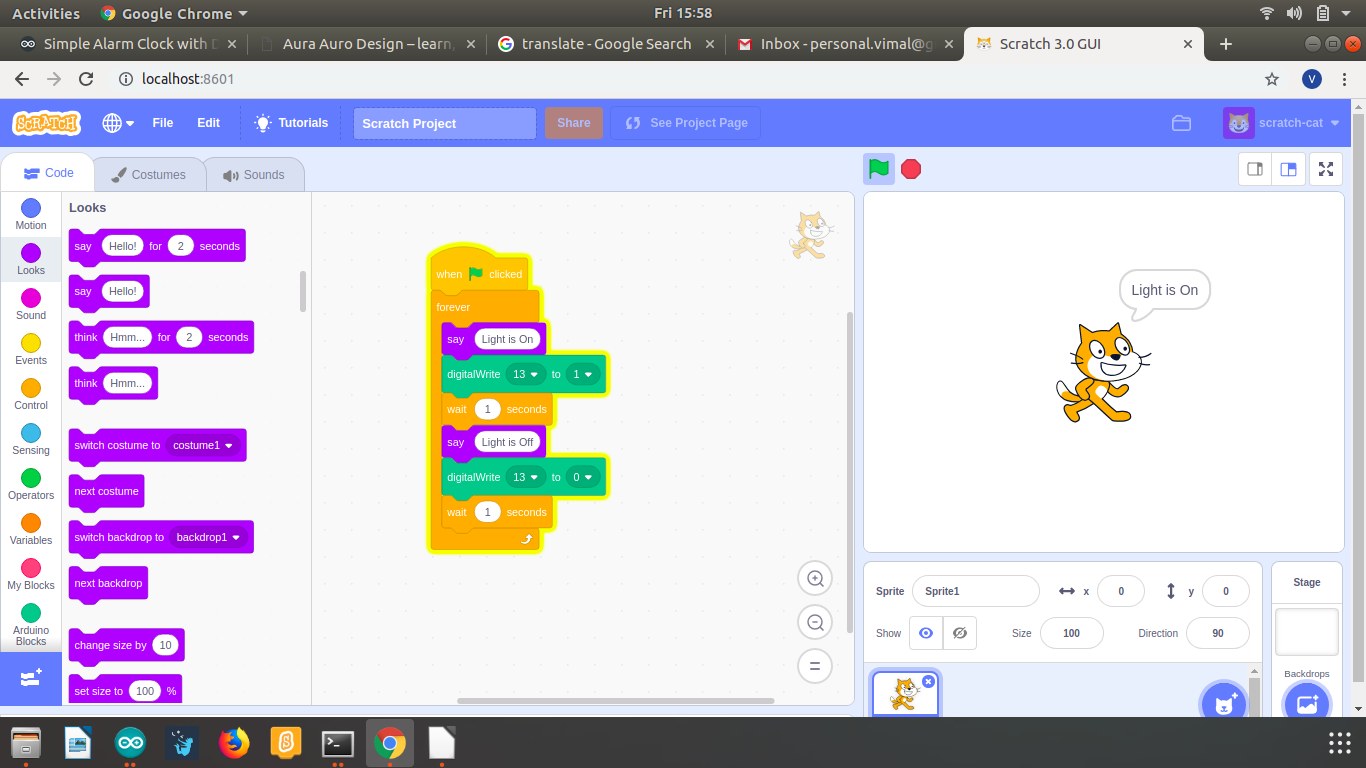This screenshot has height=768, width=1366.
Task: Click the See Project Page button
Action: coord(686,123)
